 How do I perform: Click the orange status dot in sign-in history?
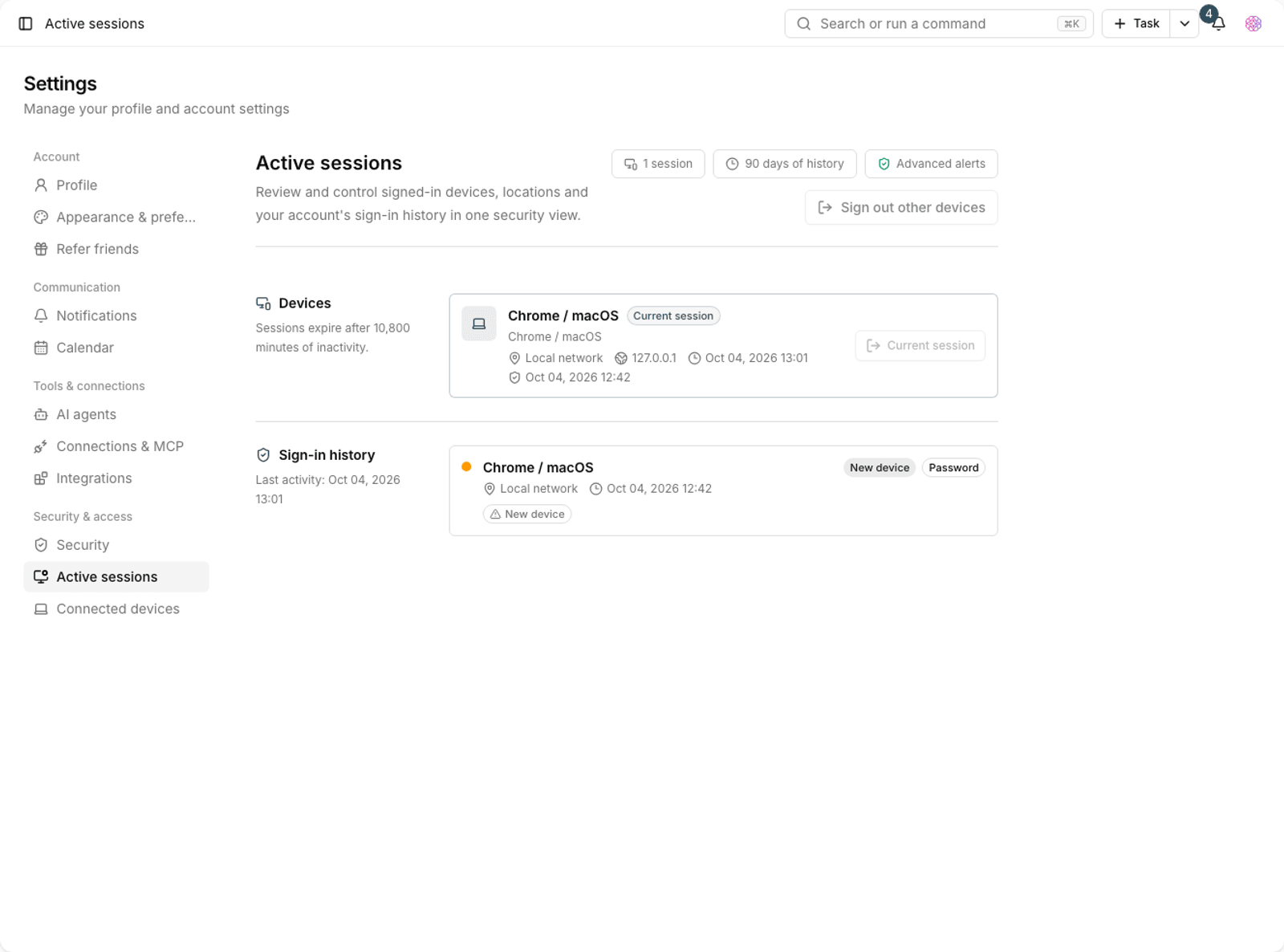point(466,467)
